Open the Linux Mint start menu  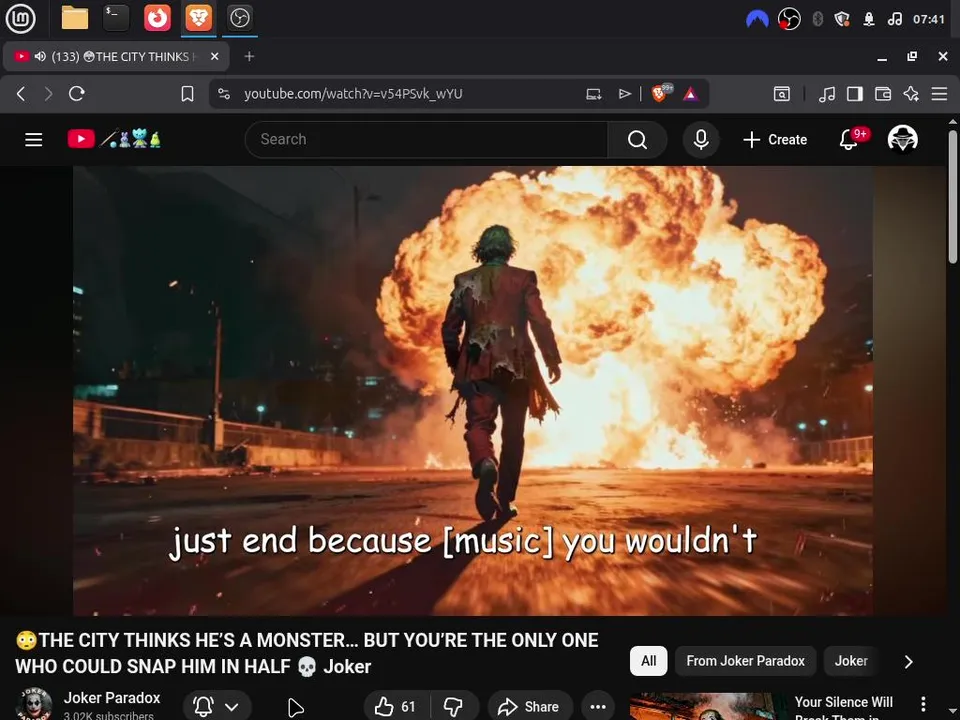tap(20, 18)
